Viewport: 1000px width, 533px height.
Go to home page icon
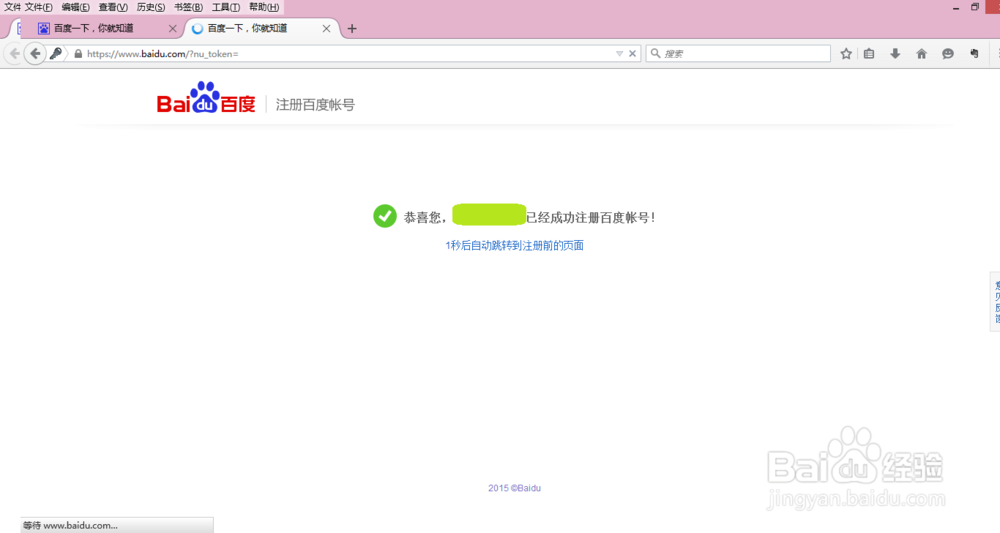pyautogui.click(x=922, y=54)
